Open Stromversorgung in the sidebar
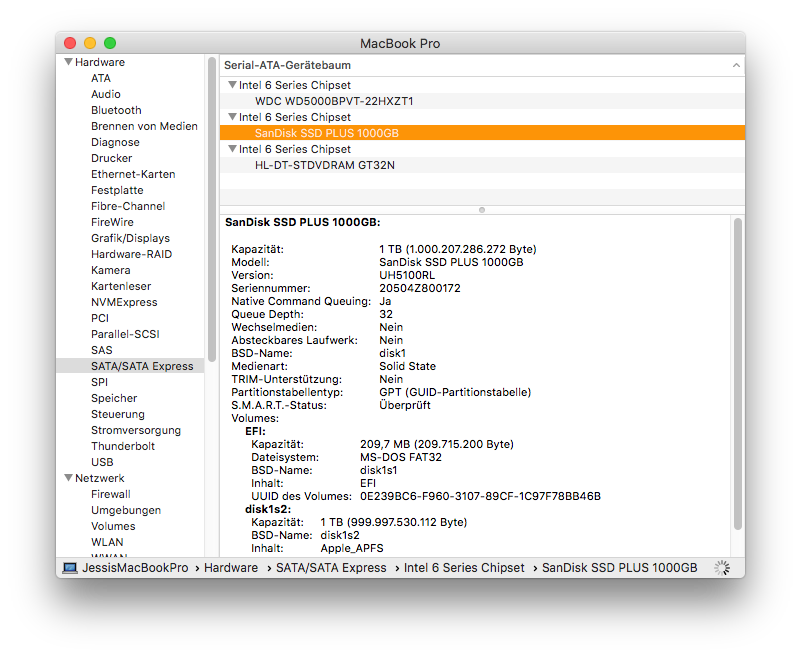The height and width of the screenshot is (658, 801). (136, 430)
